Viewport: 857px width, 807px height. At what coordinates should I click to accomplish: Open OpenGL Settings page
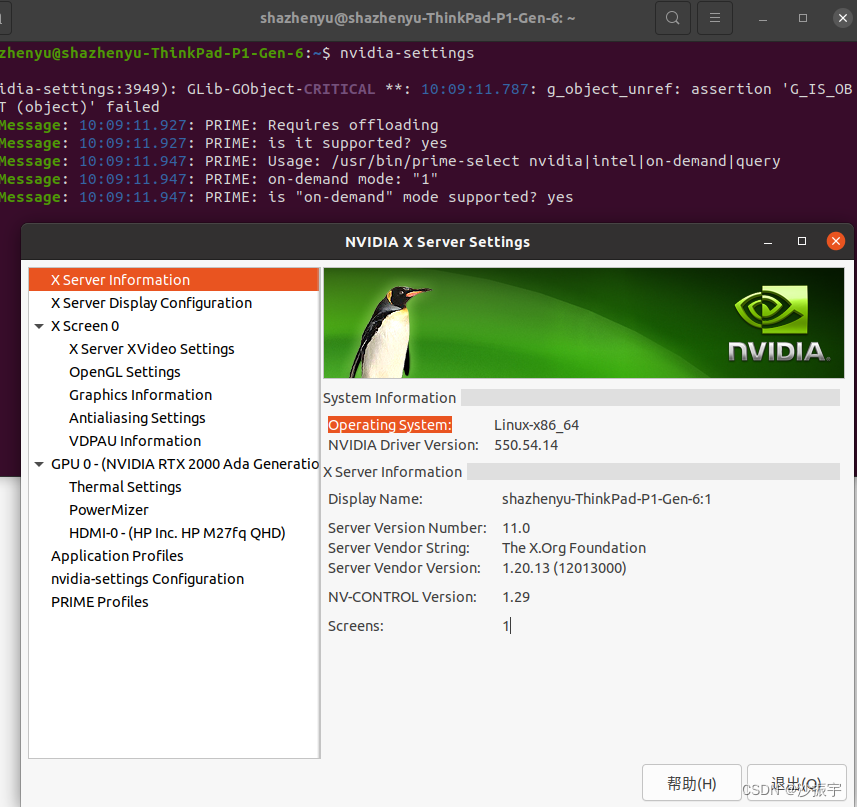point(125,372)
